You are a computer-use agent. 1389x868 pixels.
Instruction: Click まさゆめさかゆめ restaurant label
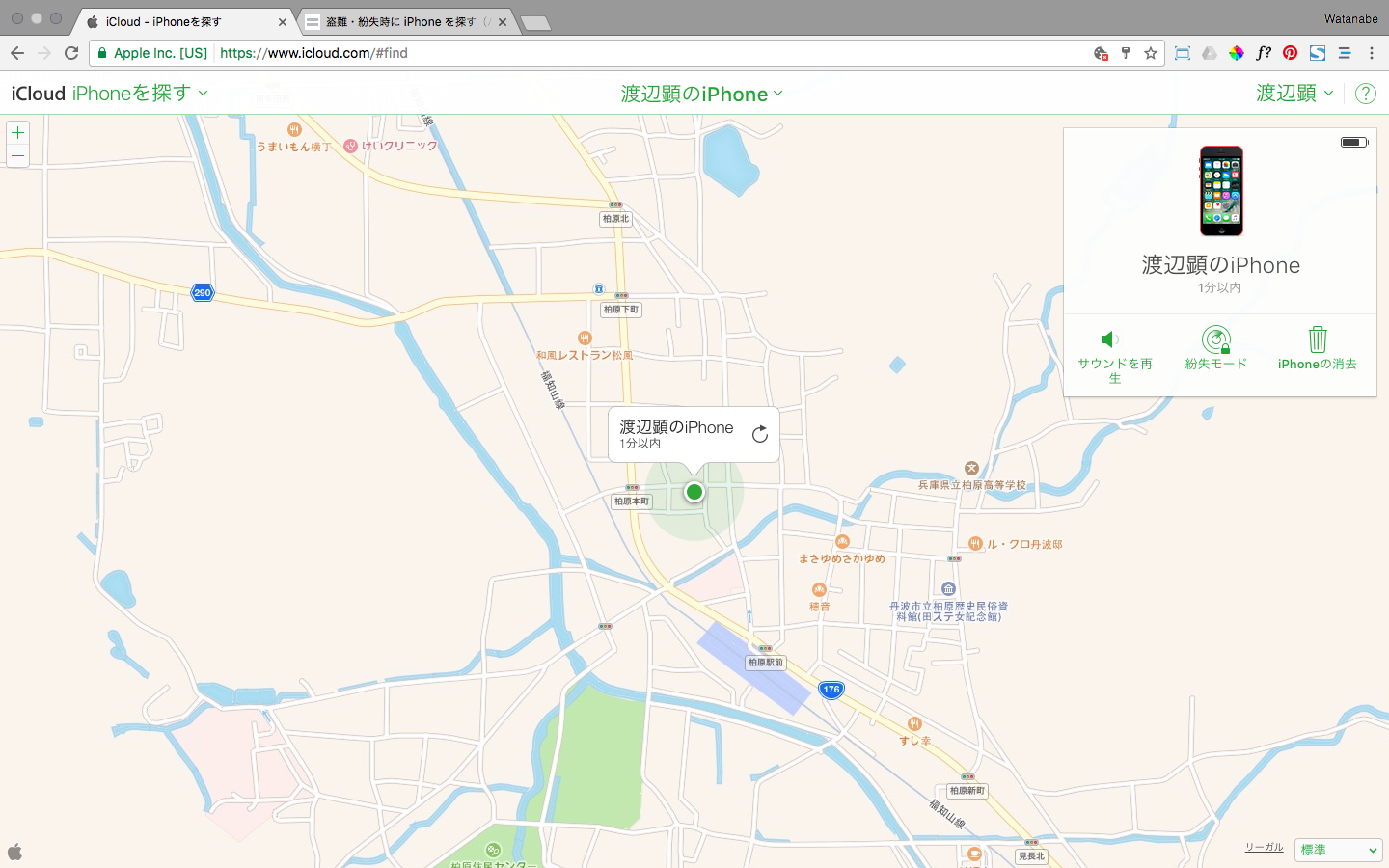coord(842,558)
